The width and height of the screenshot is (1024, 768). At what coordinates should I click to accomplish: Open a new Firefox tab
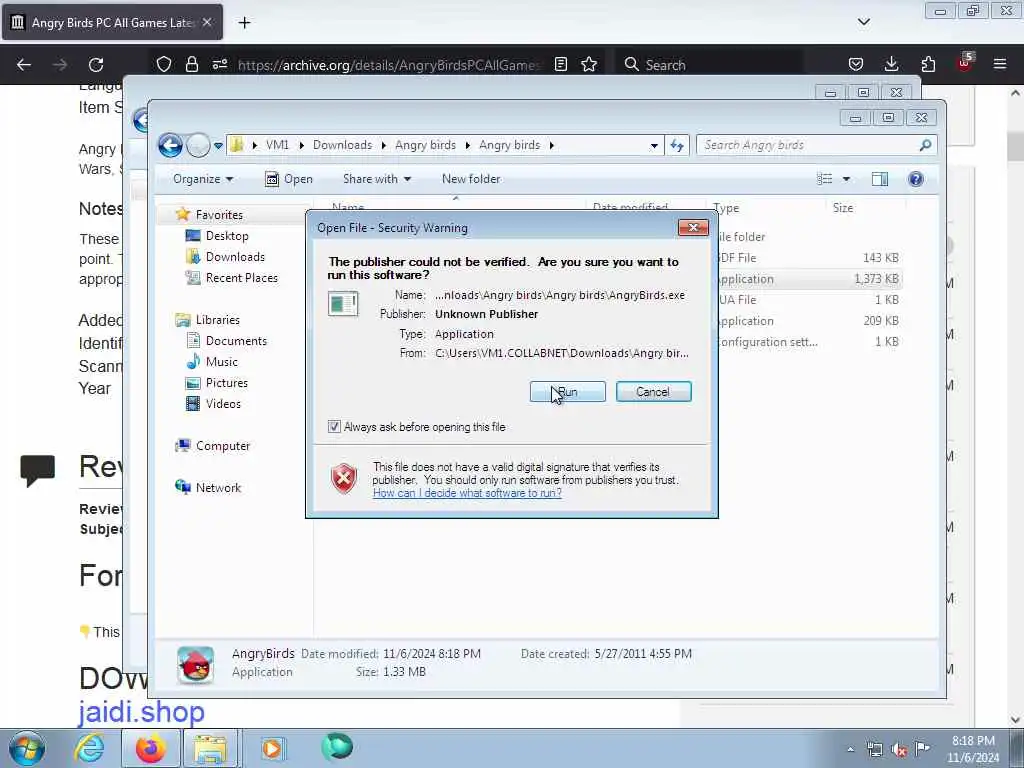coord(244,23)
